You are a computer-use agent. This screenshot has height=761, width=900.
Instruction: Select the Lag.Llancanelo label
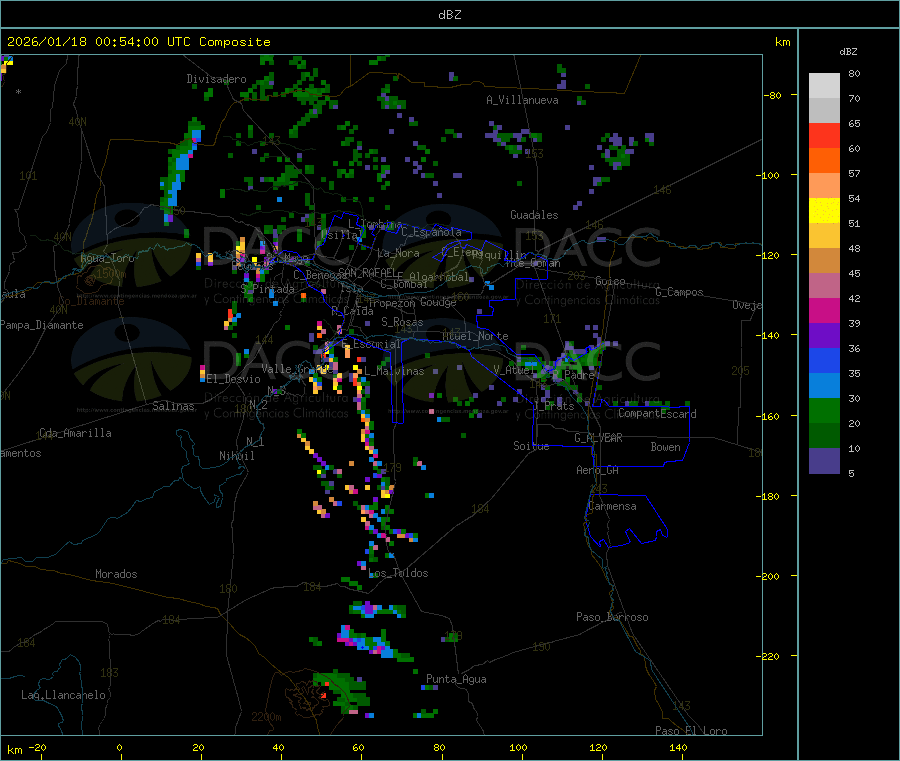click(x=63, y=695)
